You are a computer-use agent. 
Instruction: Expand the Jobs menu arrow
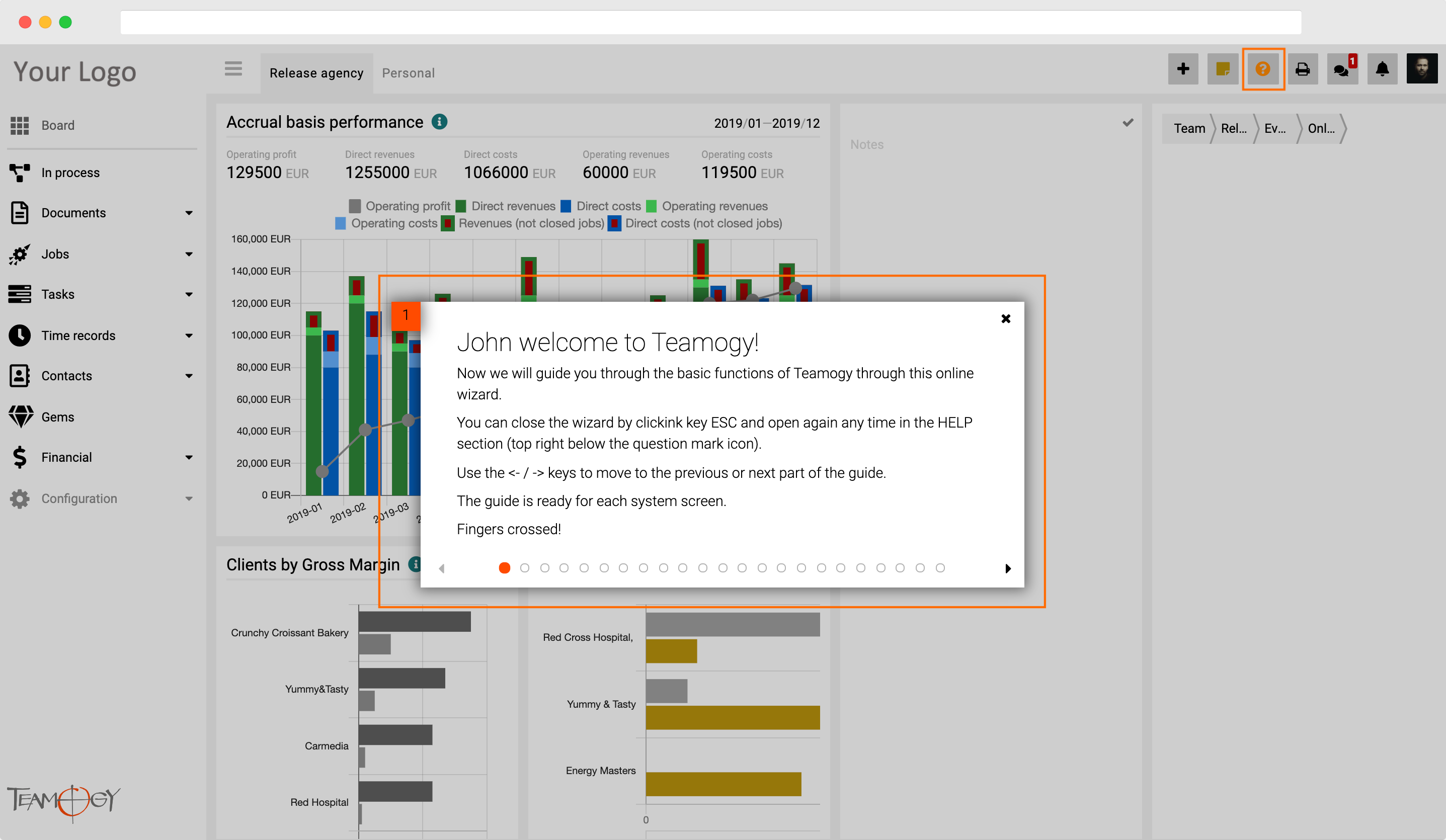(189, 254)
